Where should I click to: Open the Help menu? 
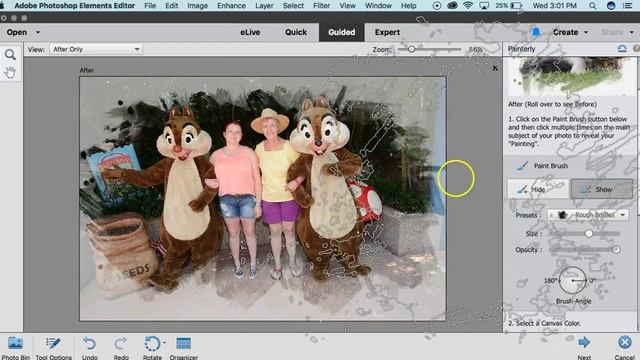(409, 6)
